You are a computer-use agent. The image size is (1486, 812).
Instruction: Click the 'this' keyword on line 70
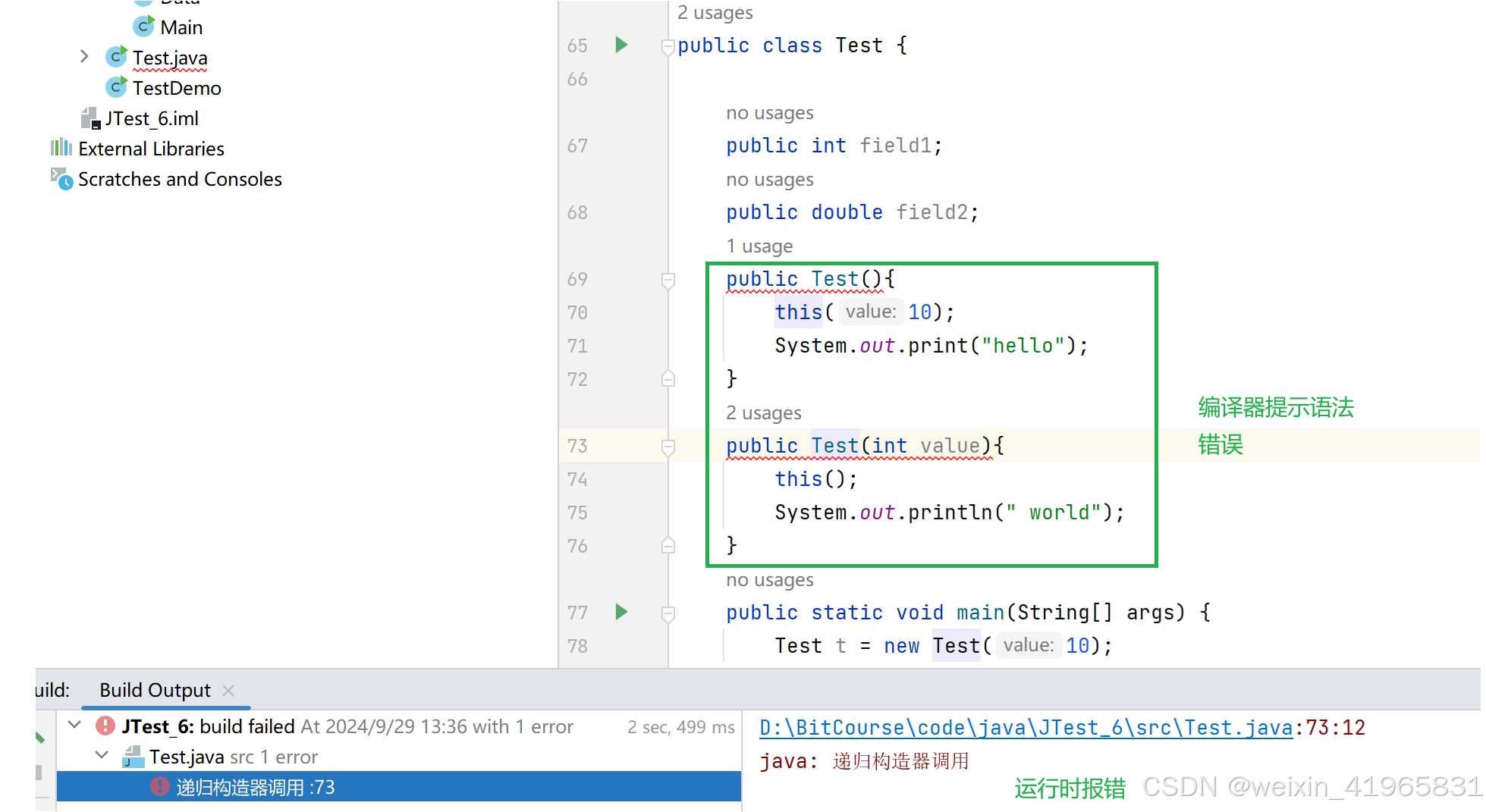798,312
